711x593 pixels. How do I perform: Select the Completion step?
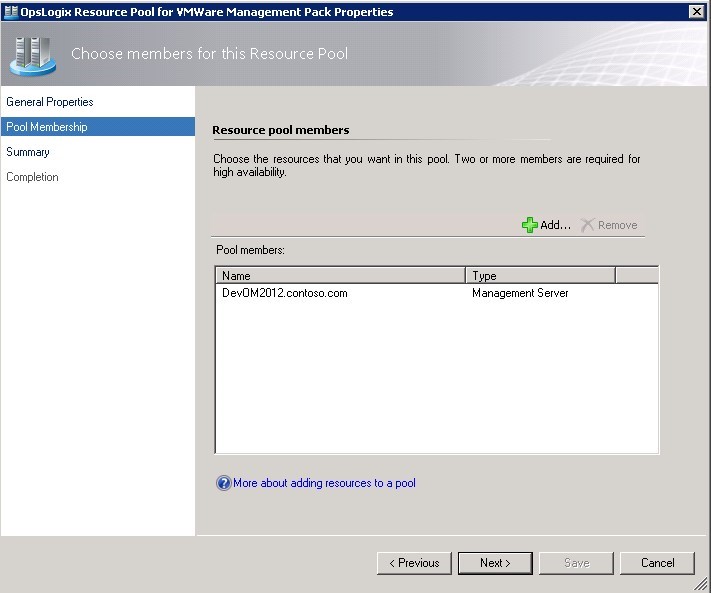33,177
